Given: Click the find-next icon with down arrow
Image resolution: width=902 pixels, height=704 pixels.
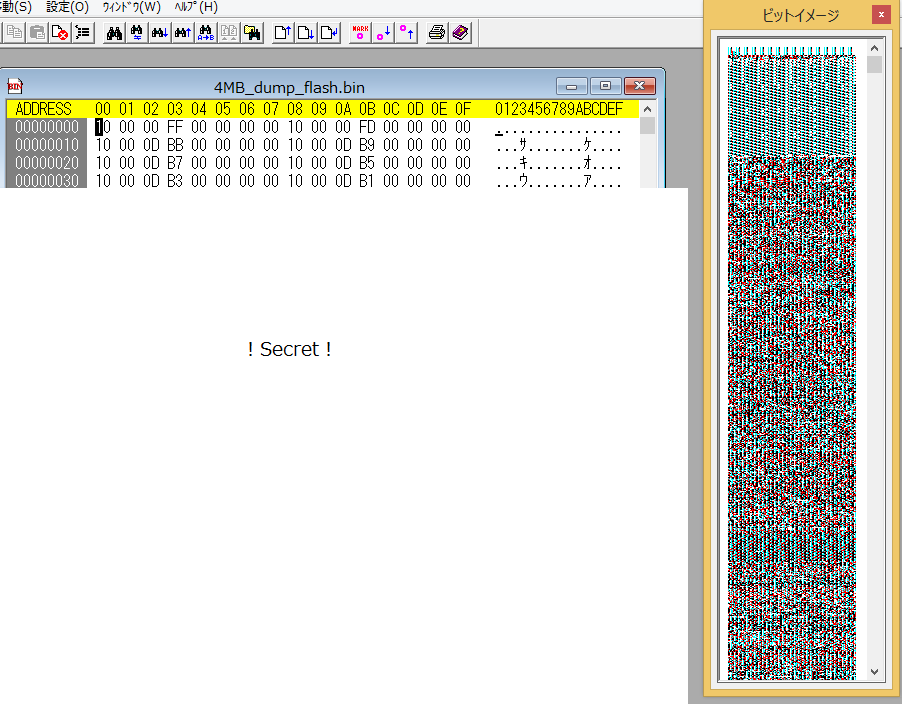Looking at the screenshot, I should pyautogui.click(x=160, y=33).
